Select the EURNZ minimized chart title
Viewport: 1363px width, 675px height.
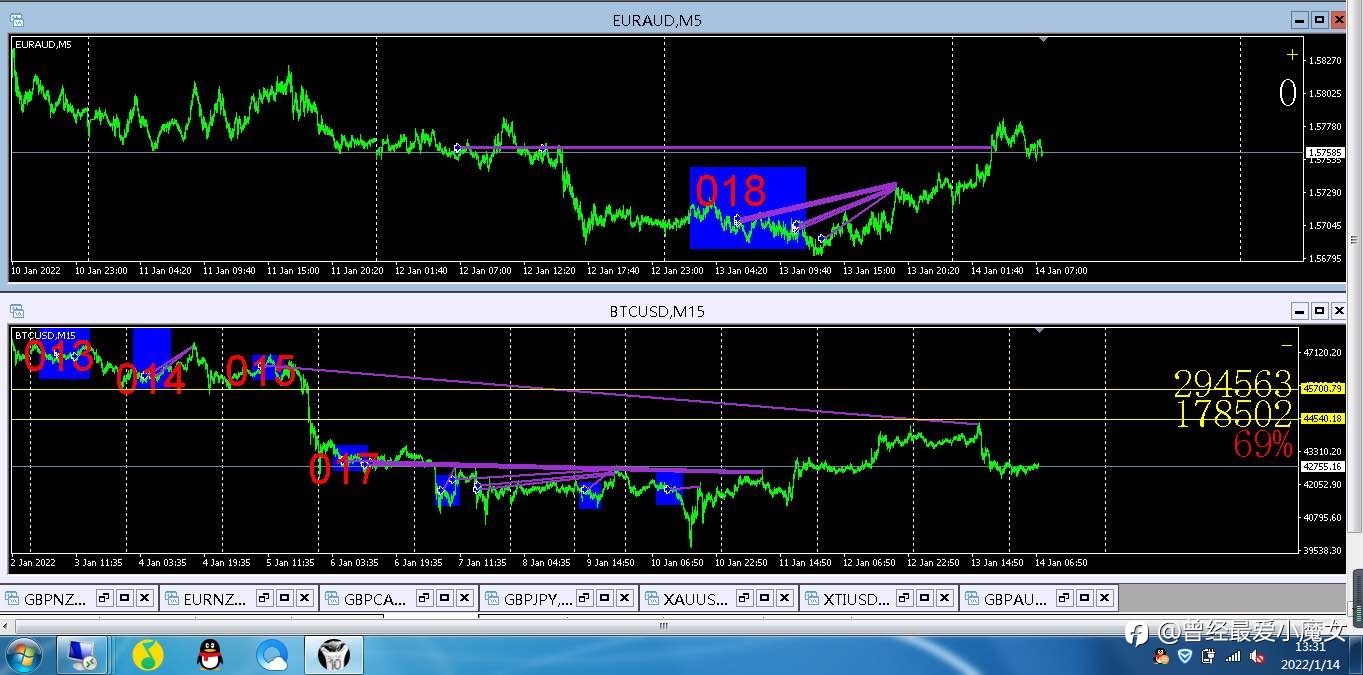[x=215, y=600]
